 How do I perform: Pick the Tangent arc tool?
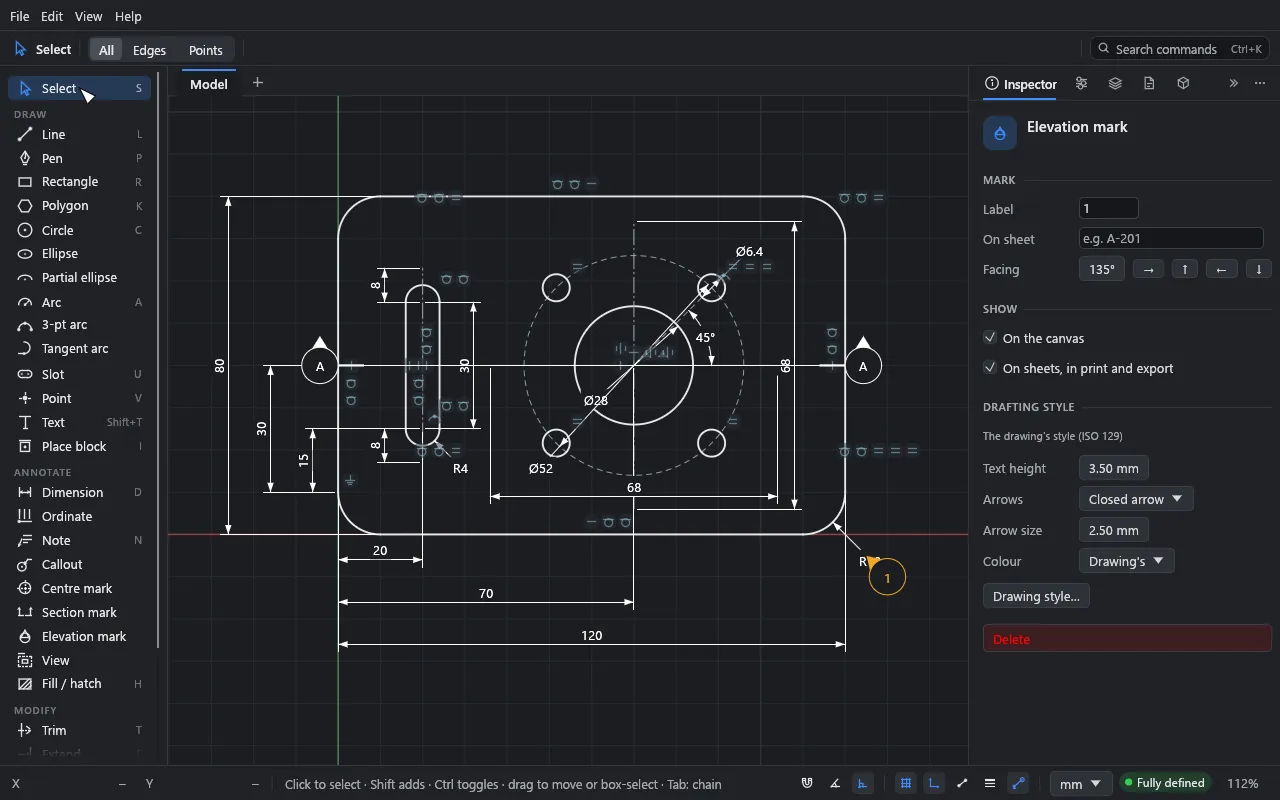80,349
